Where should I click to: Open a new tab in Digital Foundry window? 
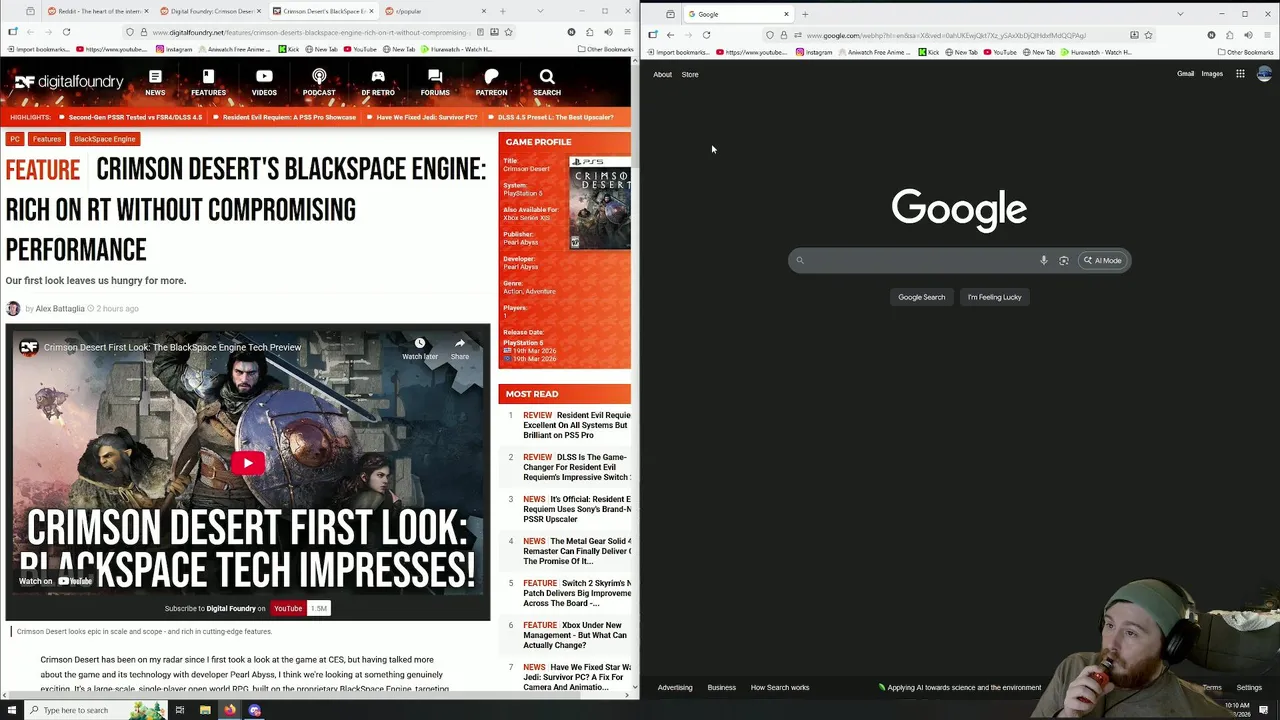(x=502, y=11)
